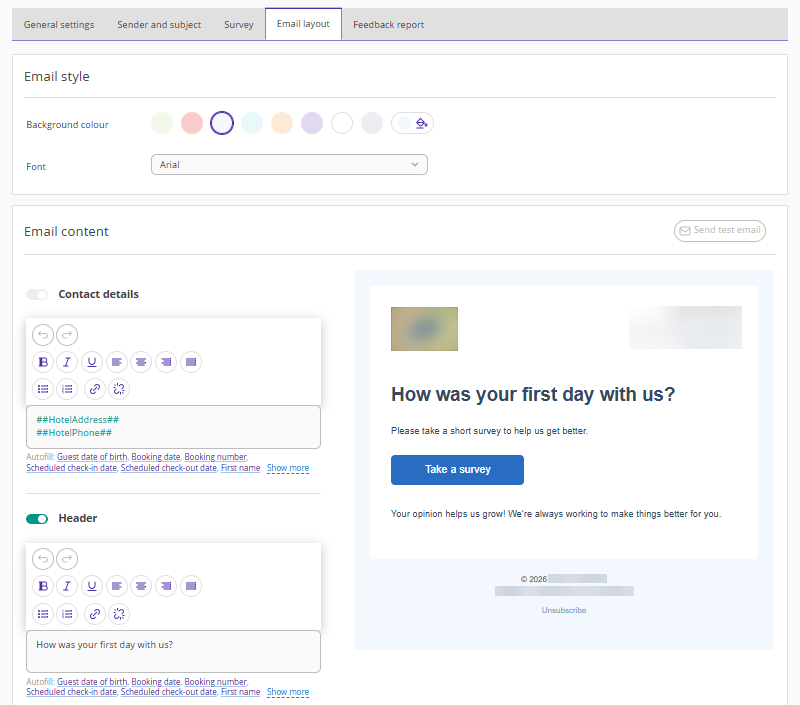Insert link in Contact details editor
This screenshot has width=800, height=705.
[x=95, y=389]
